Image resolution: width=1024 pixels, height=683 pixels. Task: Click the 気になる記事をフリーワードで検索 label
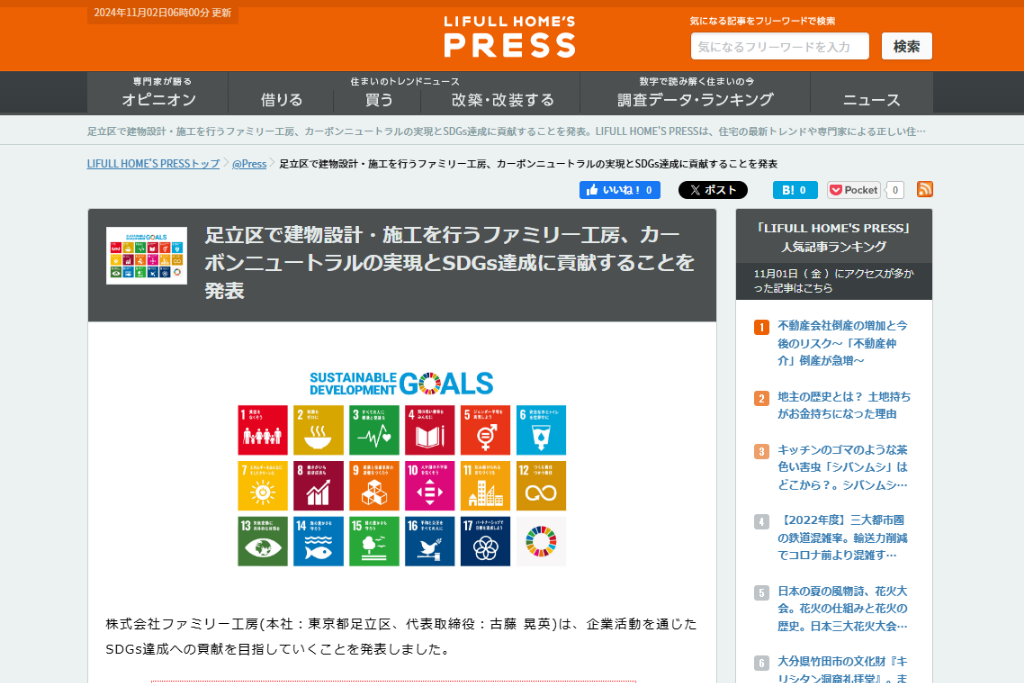[x=762, y=21]
